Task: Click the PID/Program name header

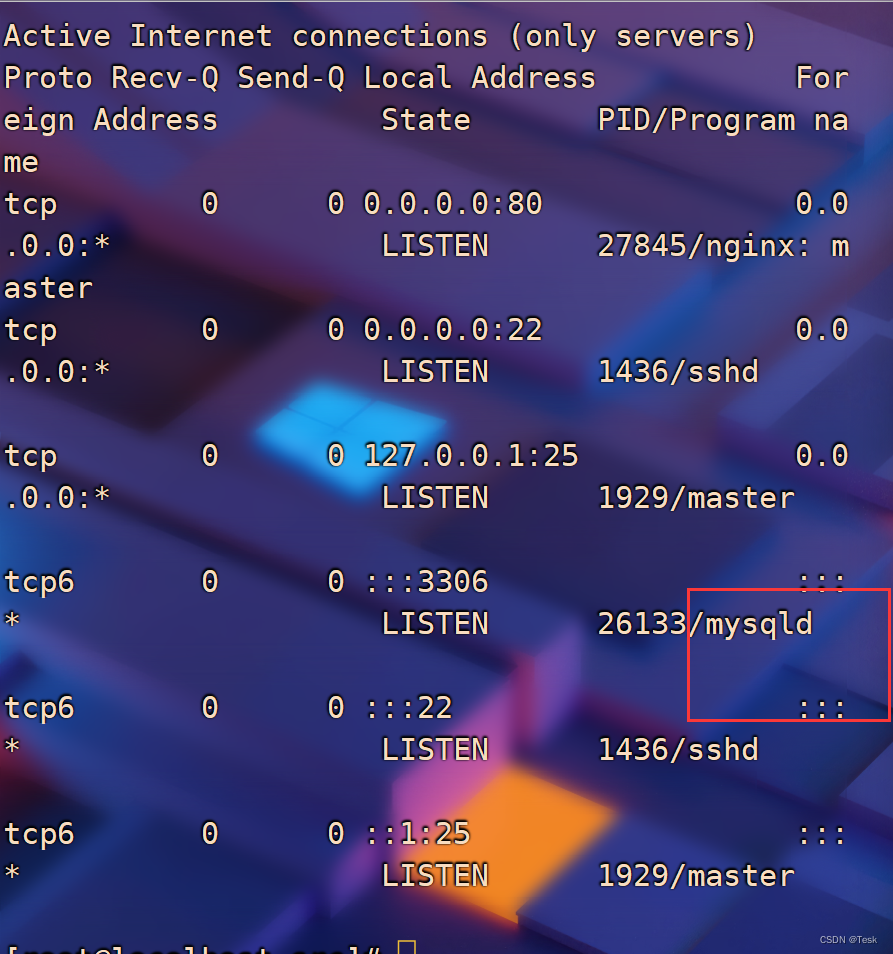Action: (x=722, y=119)
